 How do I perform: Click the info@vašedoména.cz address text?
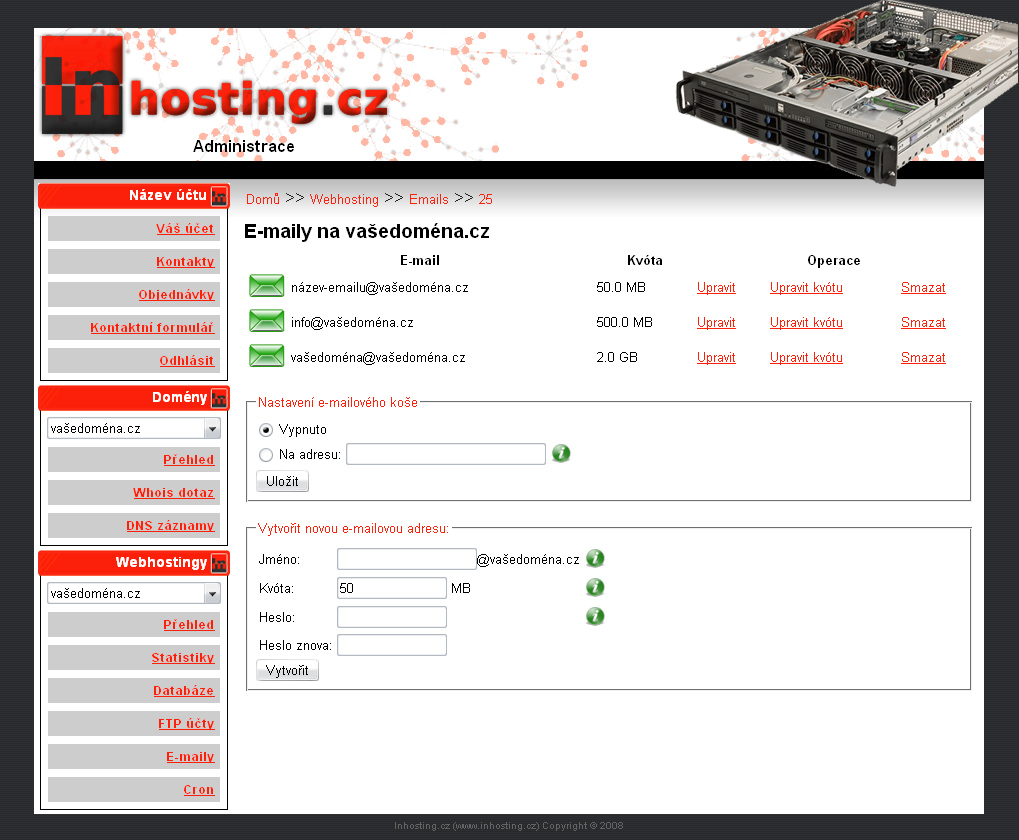[x=352, y=322]
